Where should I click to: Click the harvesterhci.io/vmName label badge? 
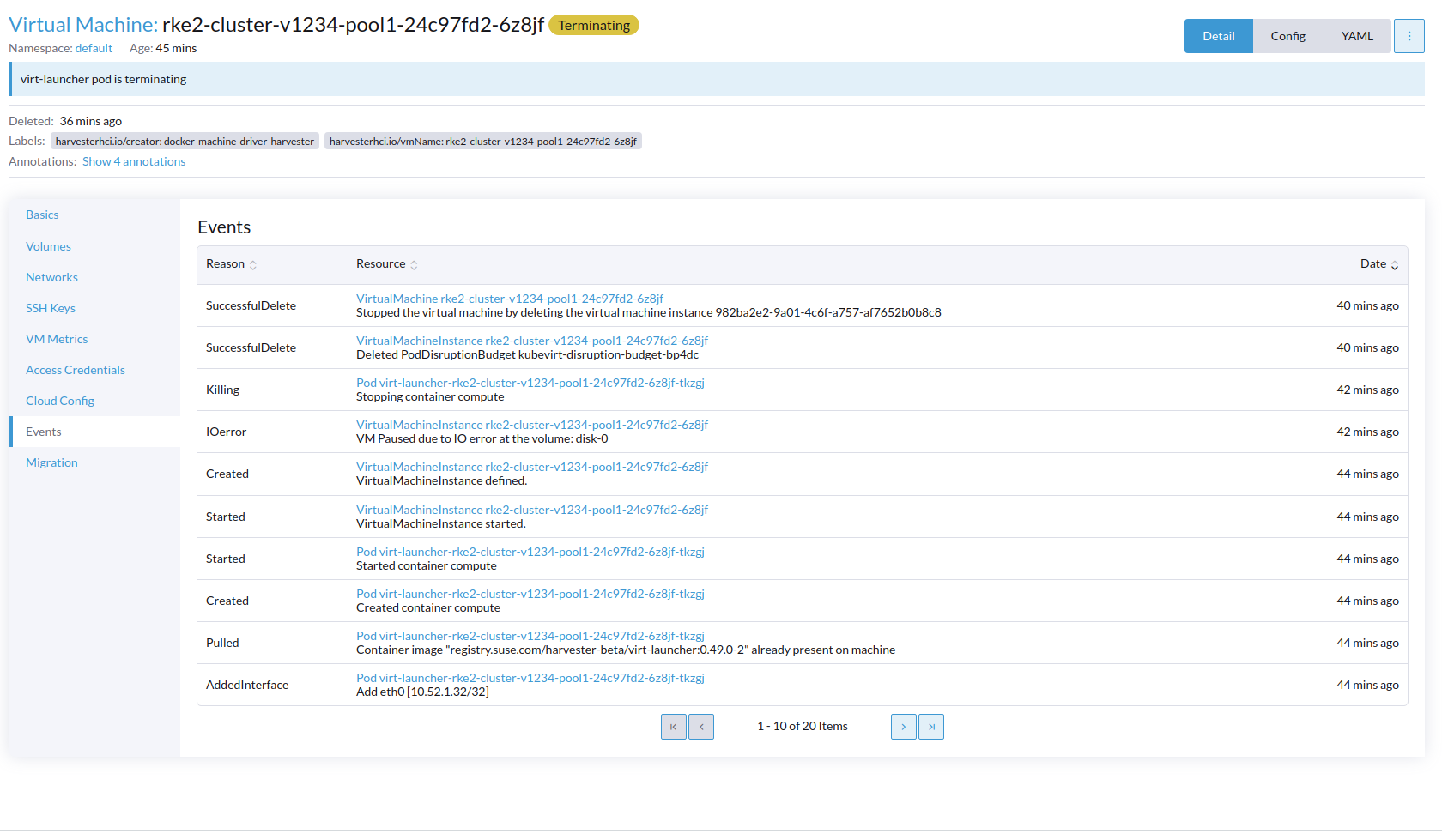click(x=484, y=141)
